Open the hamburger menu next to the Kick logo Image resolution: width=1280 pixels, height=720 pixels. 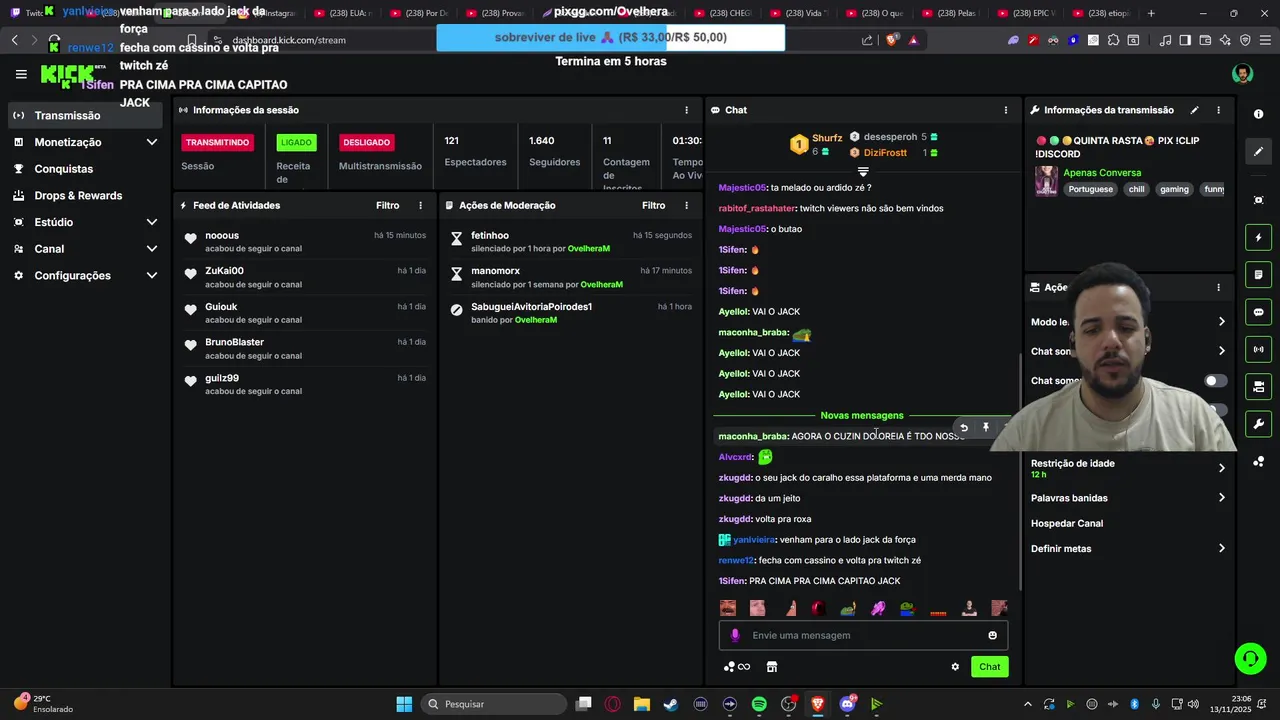tap(21, 74)
